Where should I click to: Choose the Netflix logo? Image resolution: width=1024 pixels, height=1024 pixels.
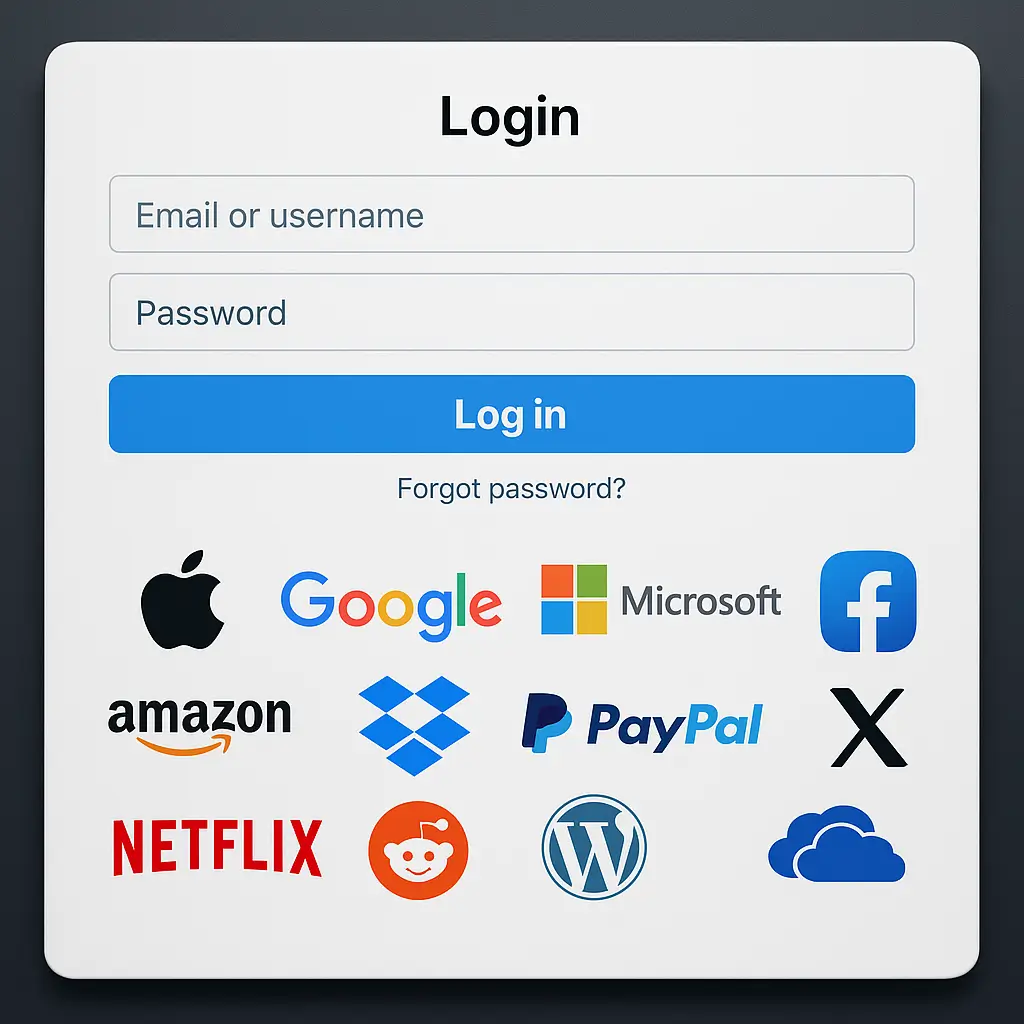tap(217, 847)
